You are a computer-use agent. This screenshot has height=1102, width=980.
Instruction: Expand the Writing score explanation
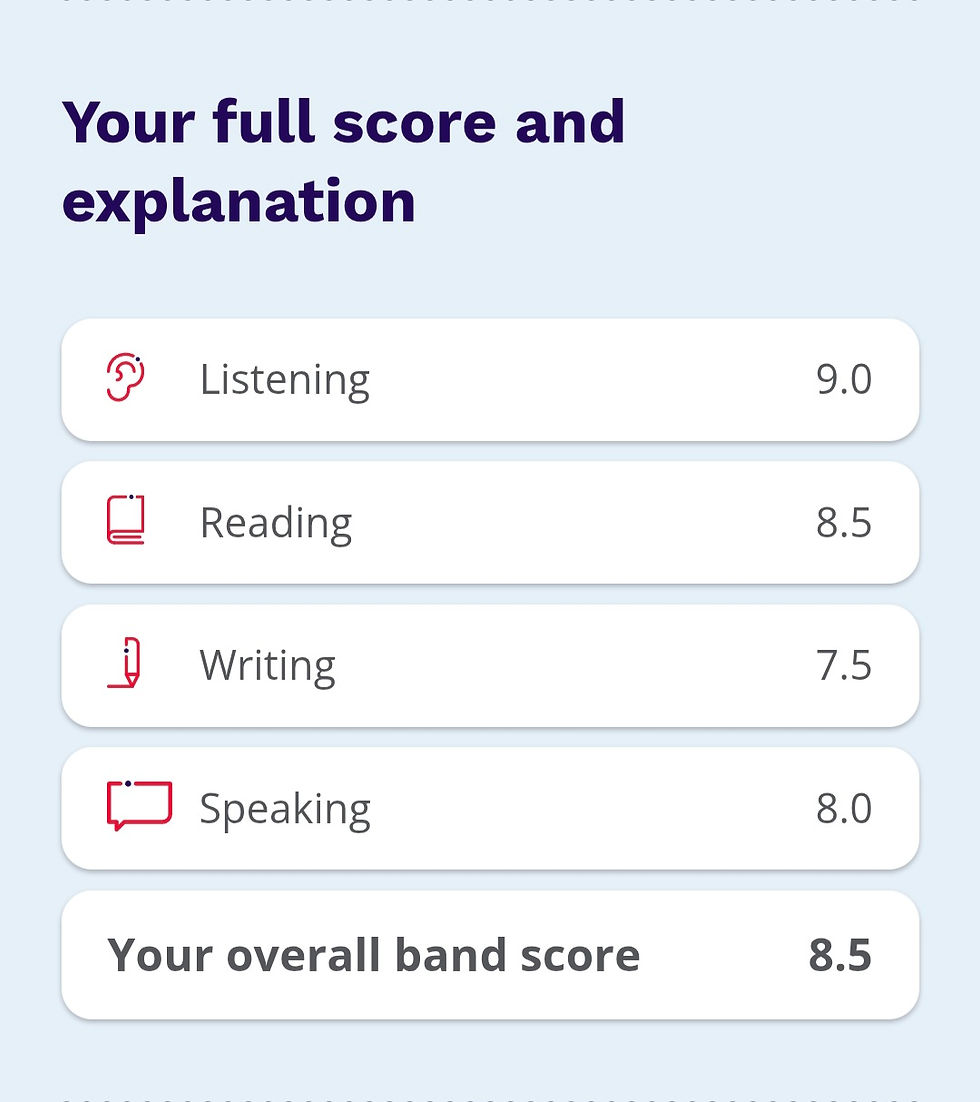490,664
